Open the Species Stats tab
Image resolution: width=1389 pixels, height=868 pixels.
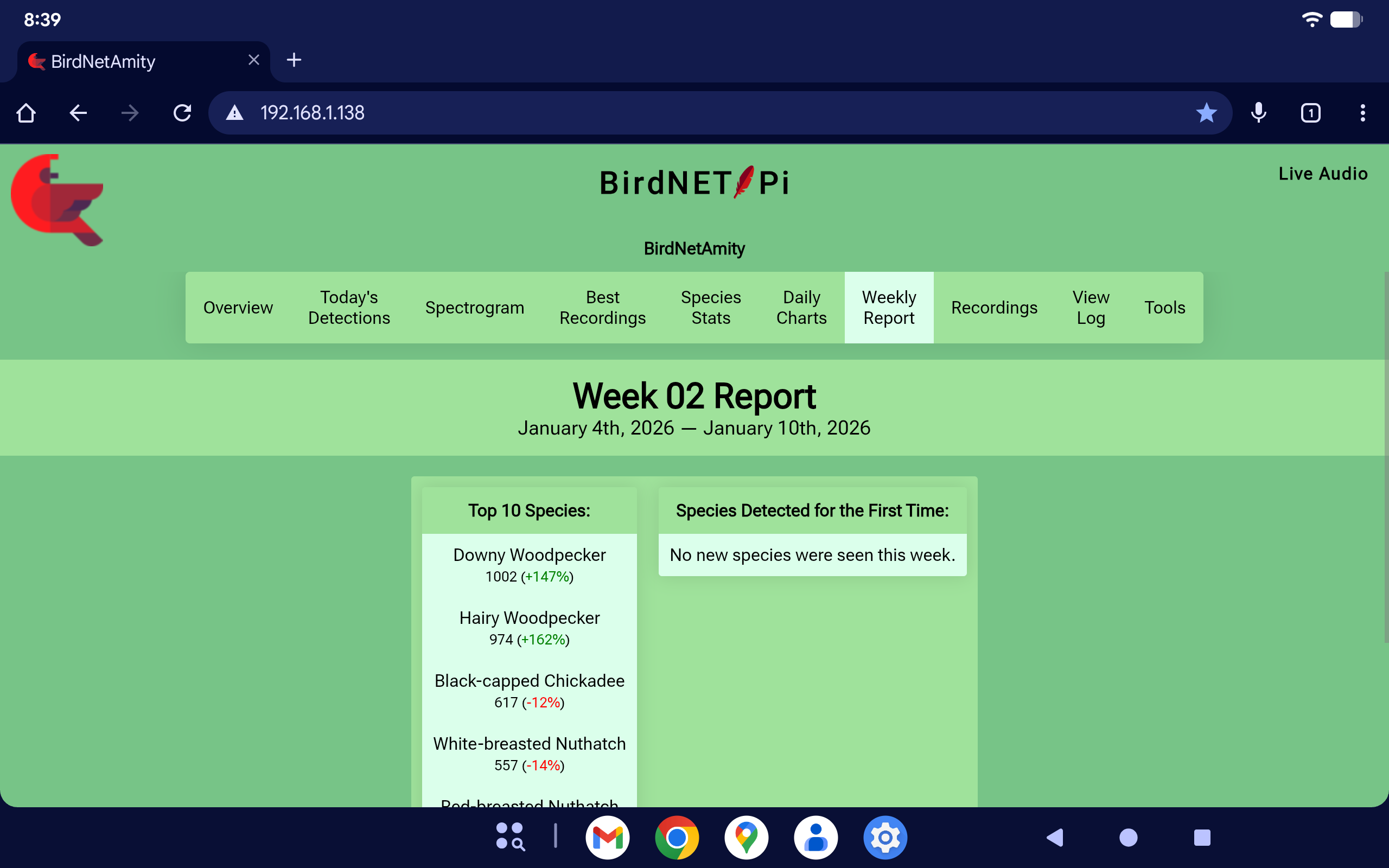(711, 308)
